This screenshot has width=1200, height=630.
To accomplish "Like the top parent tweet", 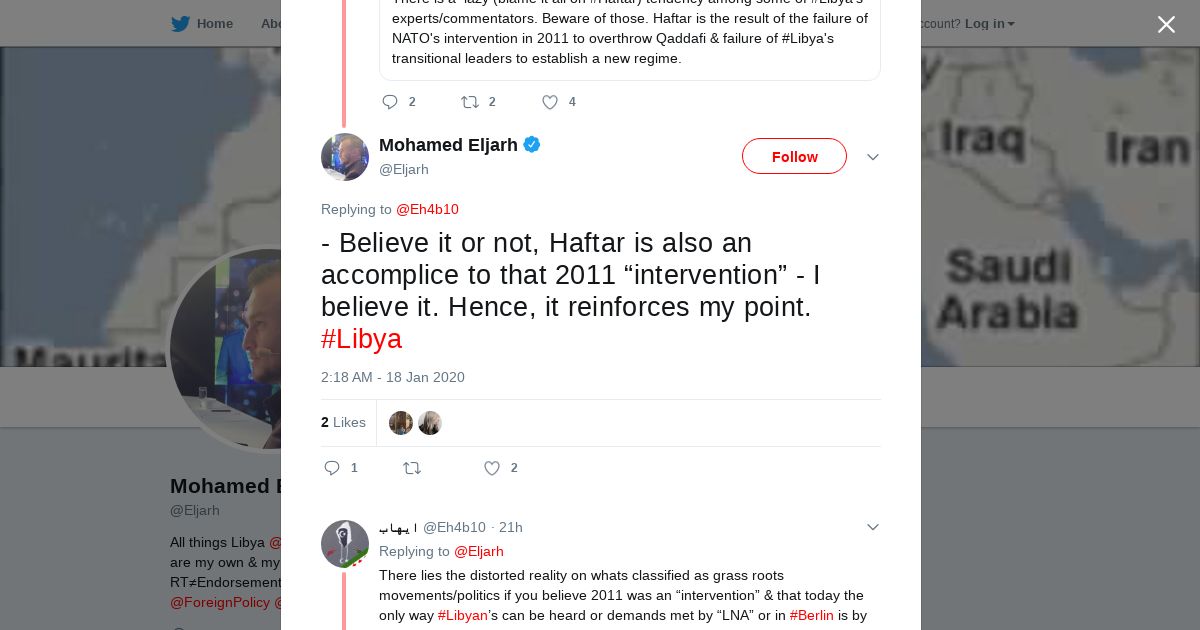I will (x=550, y=102).
